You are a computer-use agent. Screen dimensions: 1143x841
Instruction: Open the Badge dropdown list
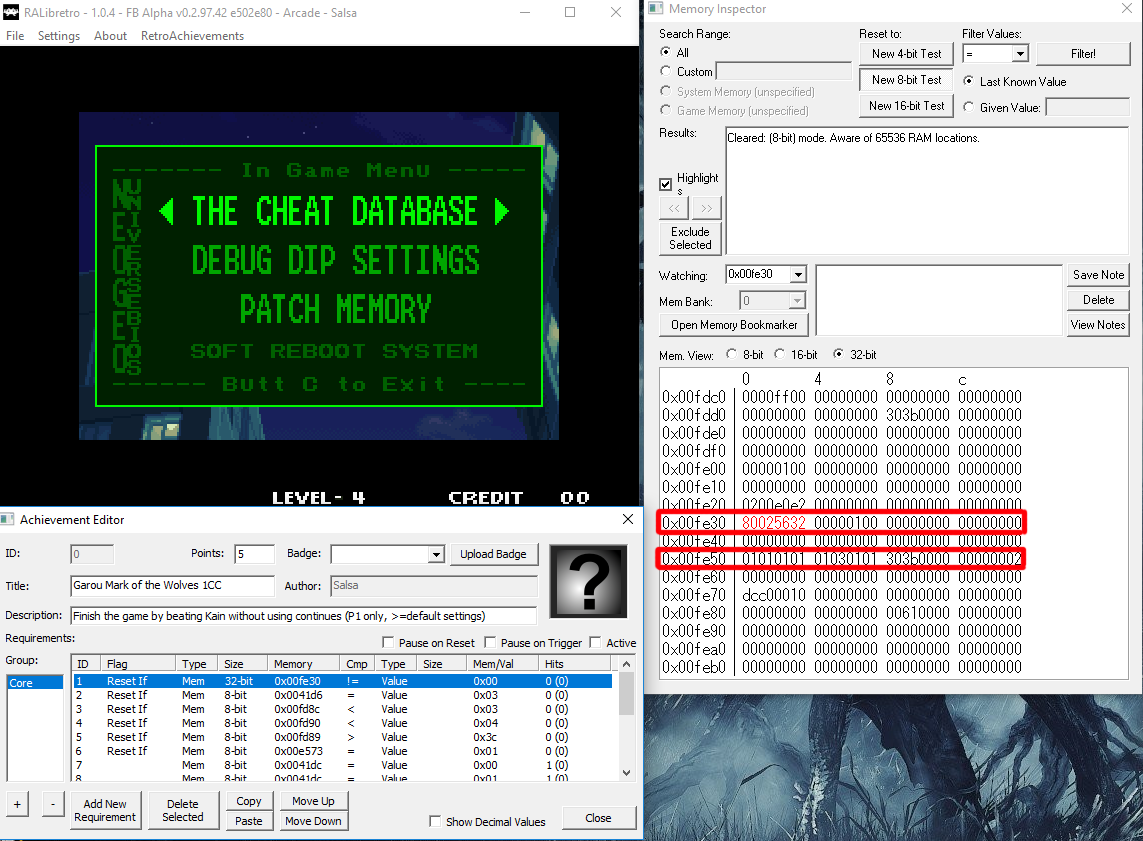tap(435, 554)
